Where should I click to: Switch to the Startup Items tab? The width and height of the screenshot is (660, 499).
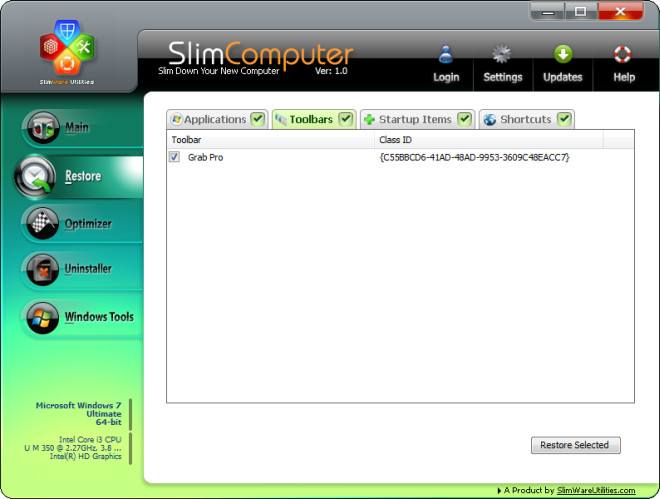418,119
